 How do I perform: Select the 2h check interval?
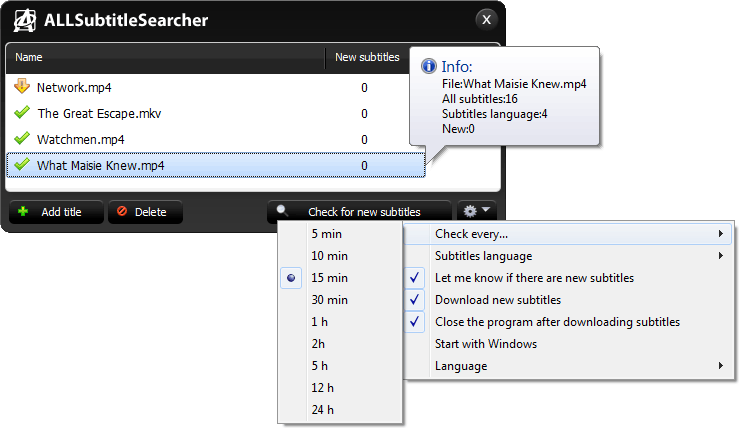point(340,344)
